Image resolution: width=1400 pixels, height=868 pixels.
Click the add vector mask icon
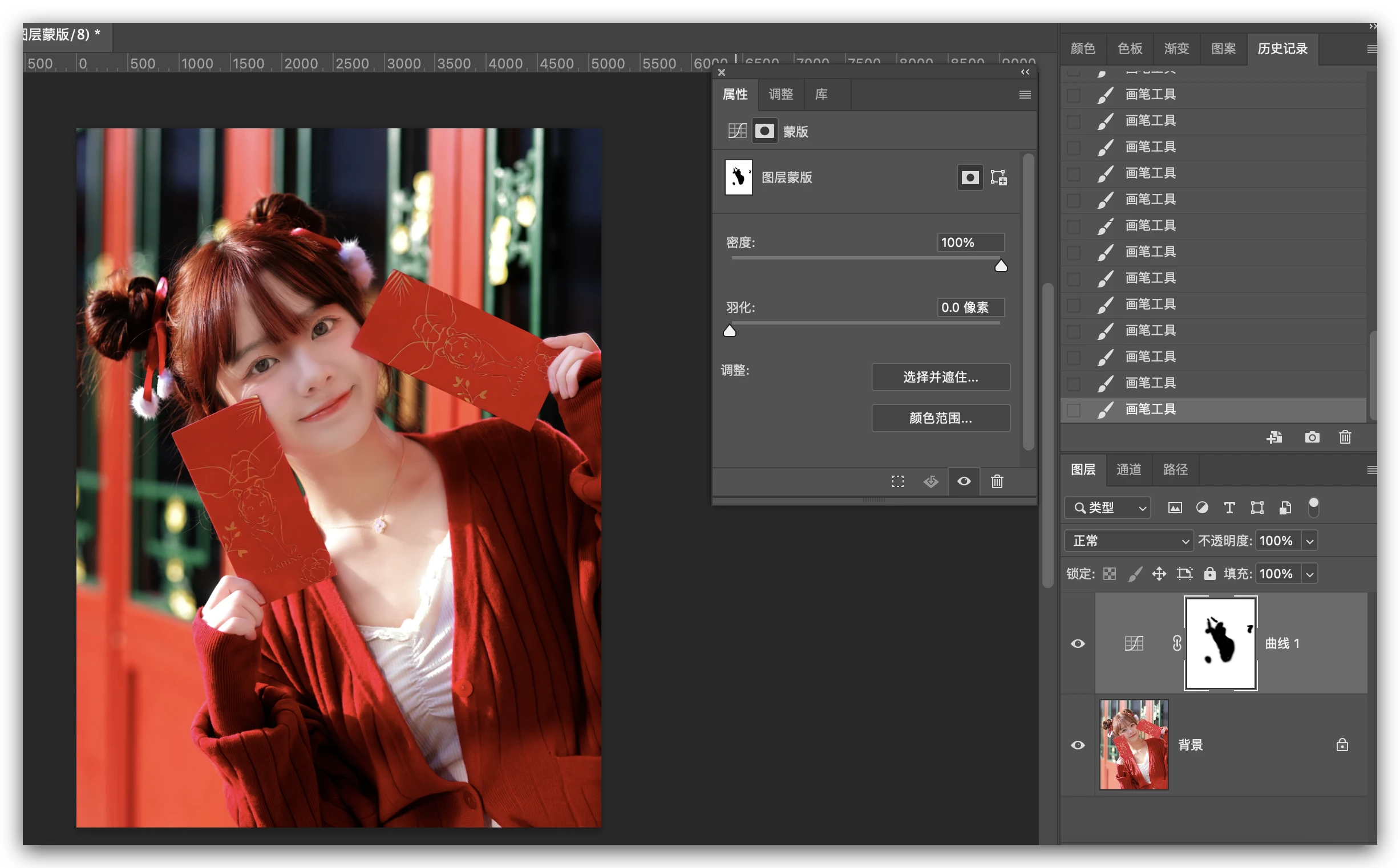click(998, 177)
